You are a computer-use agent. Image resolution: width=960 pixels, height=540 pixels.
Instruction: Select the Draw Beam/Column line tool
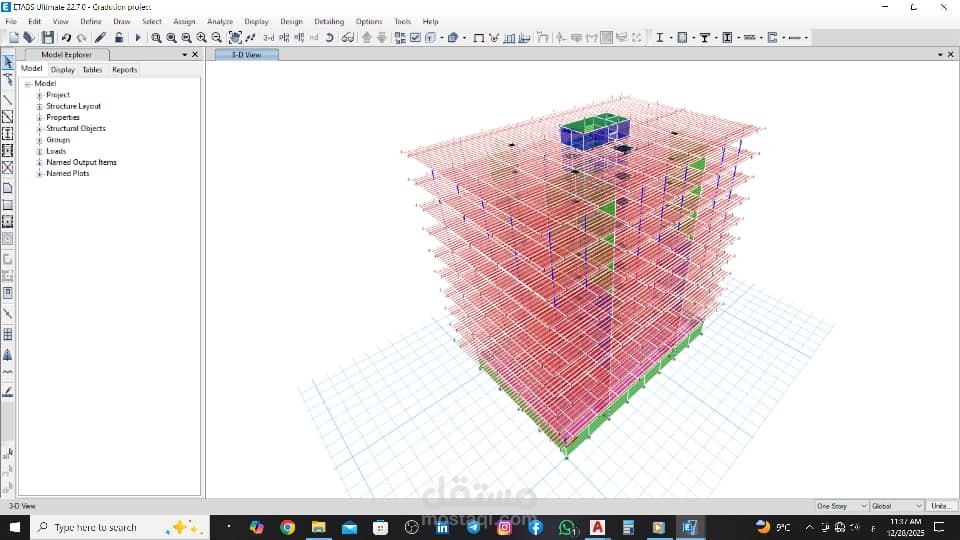click(x=7, y=99)
